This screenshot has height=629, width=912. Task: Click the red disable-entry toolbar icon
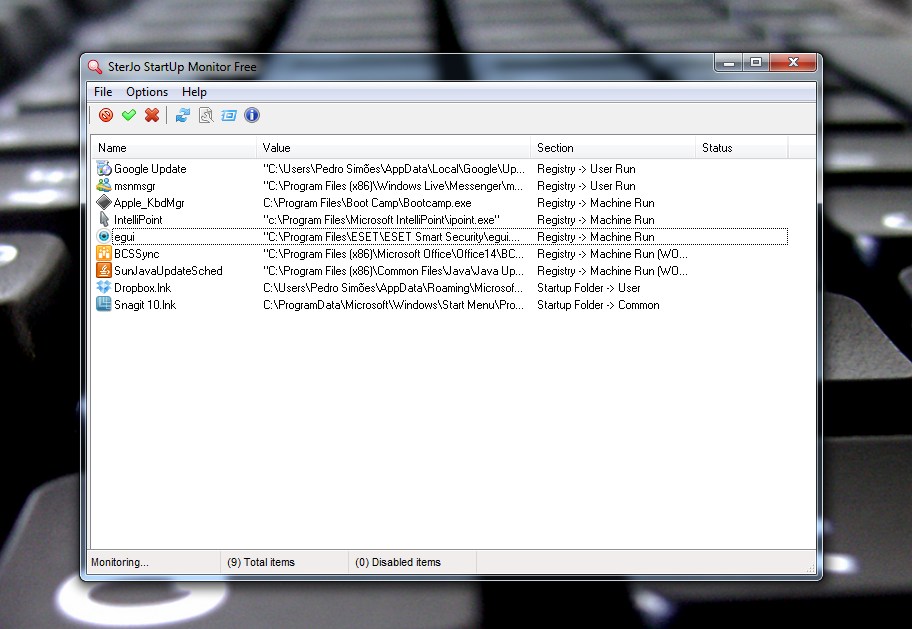click(x=106, y=115)
